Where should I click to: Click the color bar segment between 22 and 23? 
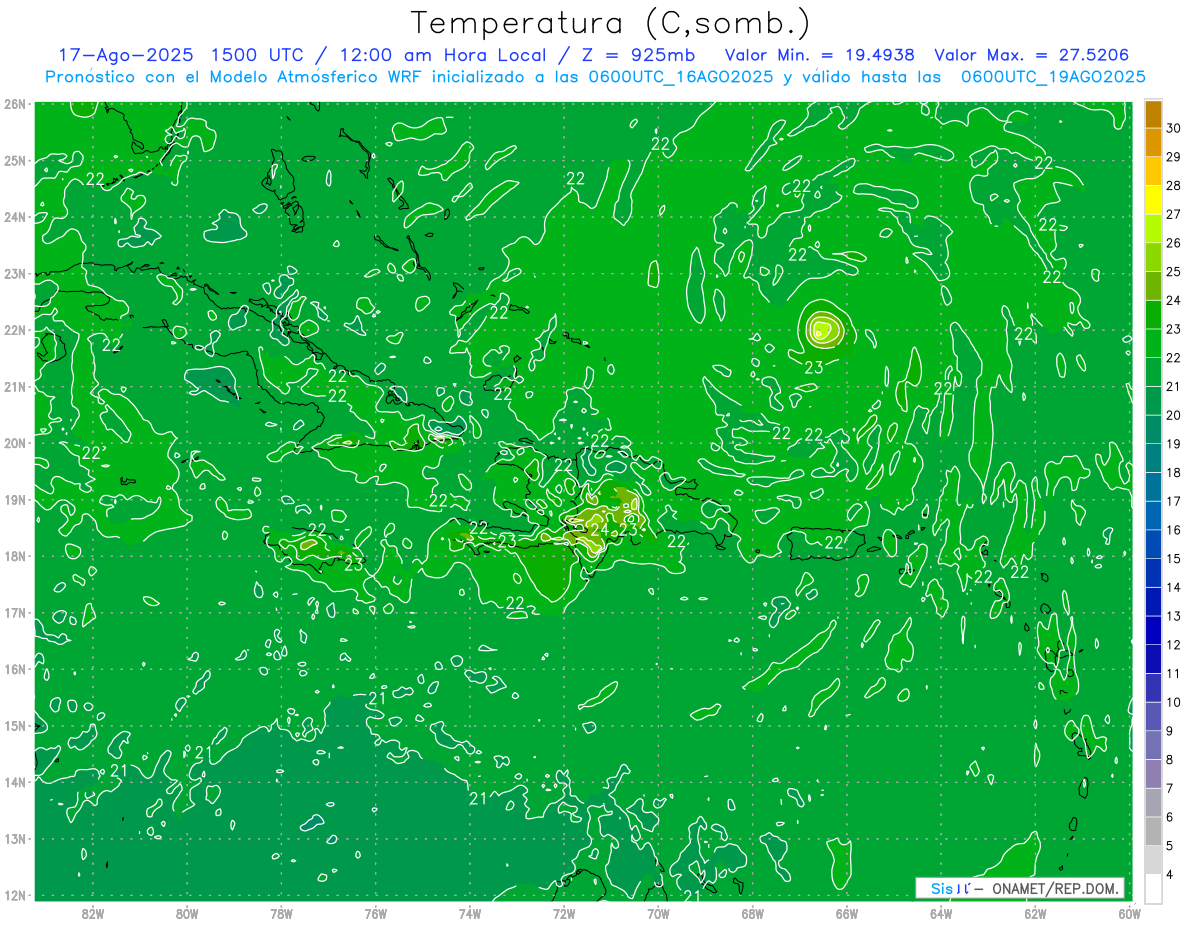point(1153,343)
